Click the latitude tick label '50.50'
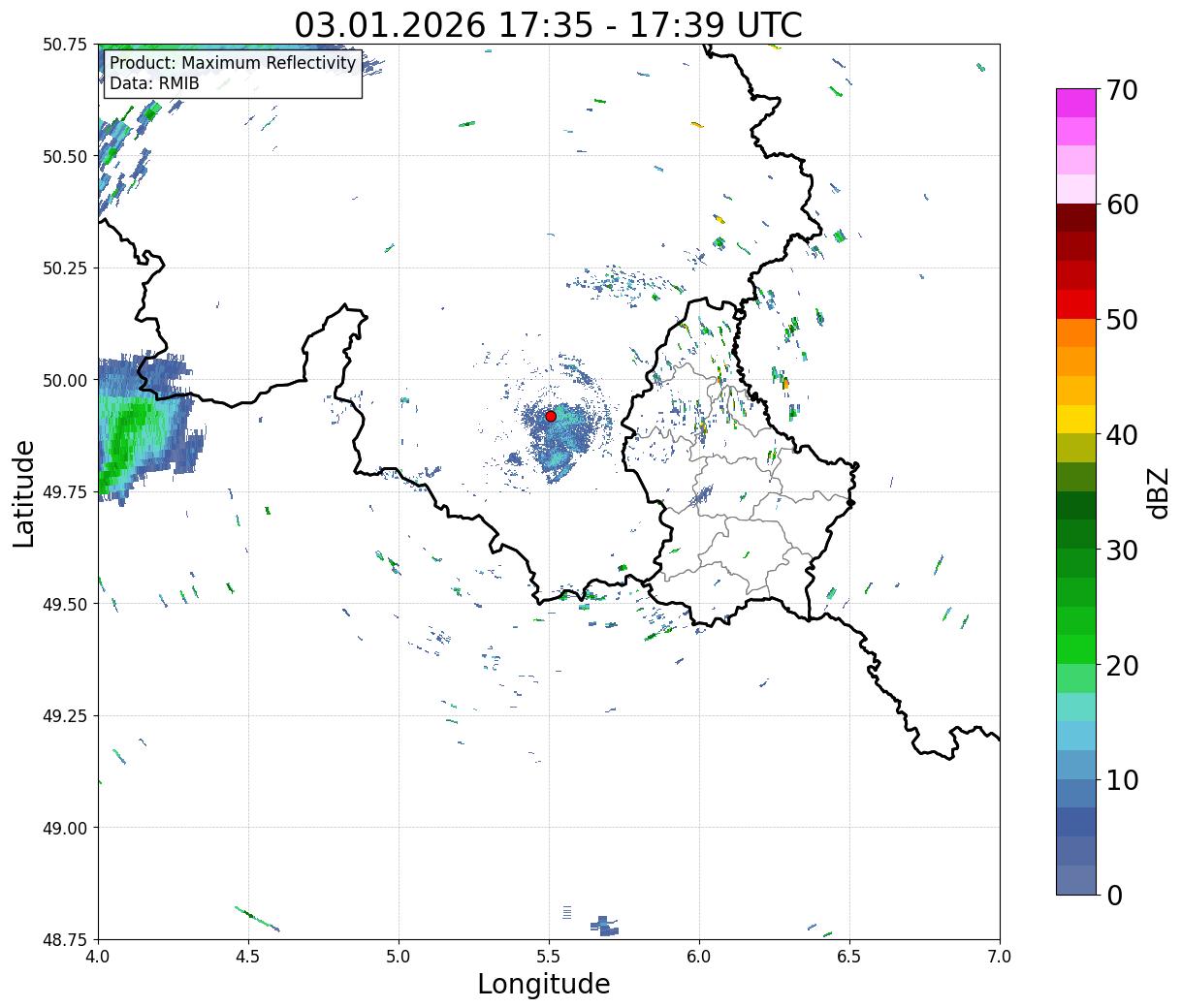 click(x=65, y=156)
